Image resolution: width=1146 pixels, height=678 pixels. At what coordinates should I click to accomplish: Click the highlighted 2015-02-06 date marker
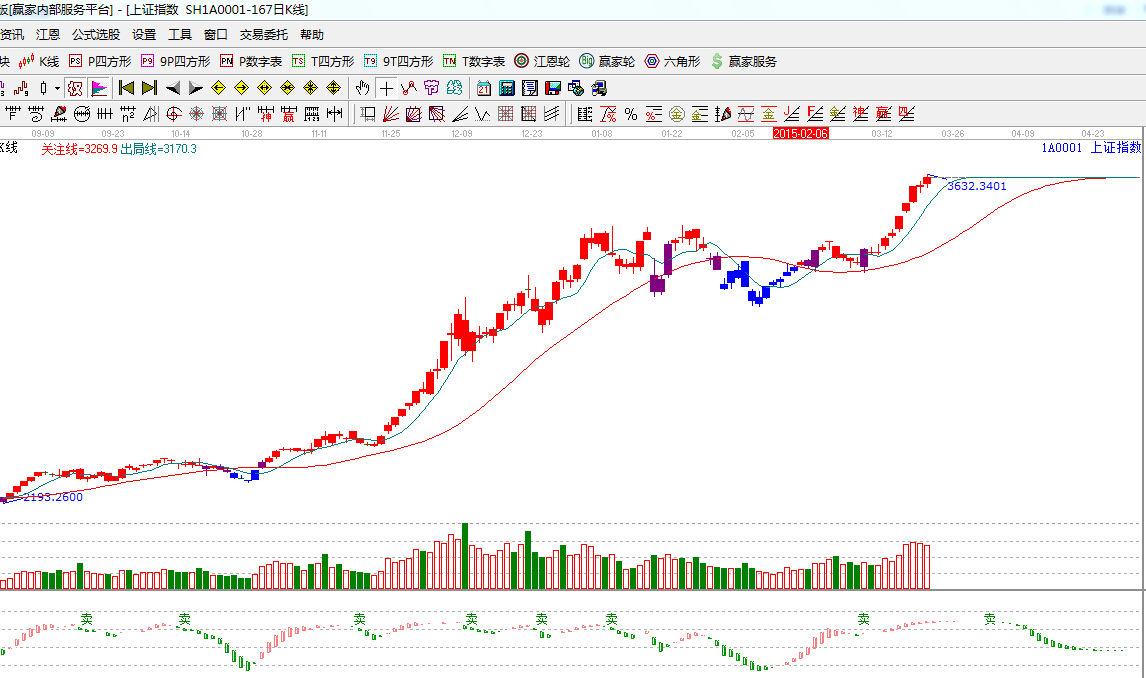801,133
